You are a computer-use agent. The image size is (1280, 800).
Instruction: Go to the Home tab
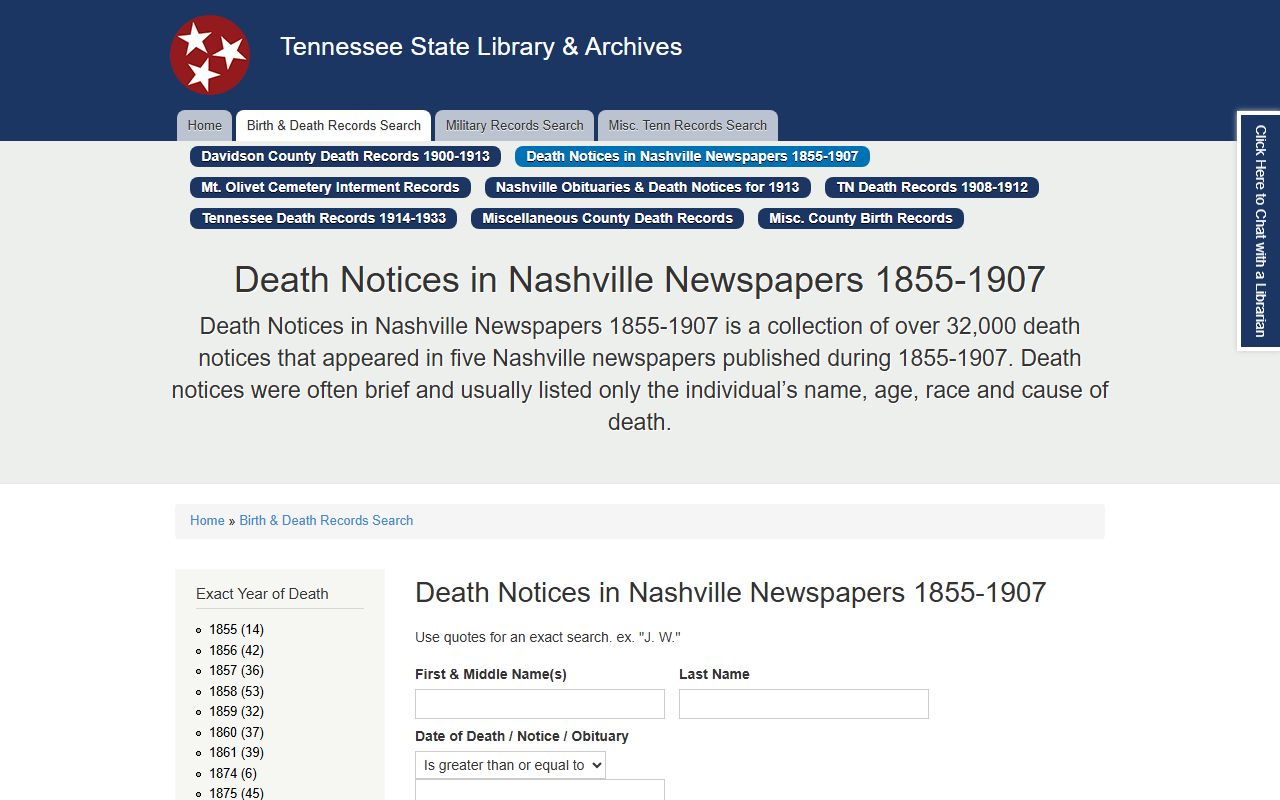(x=205, y=126)
